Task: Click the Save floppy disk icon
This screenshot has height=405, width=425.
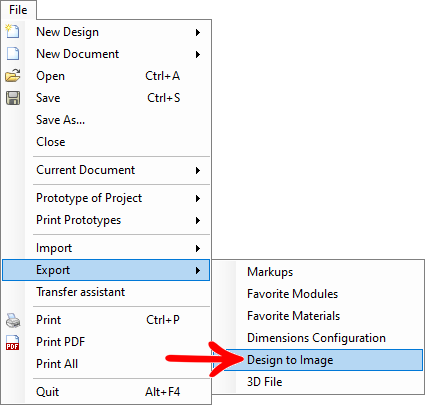Action: click(x=13, y=98)
